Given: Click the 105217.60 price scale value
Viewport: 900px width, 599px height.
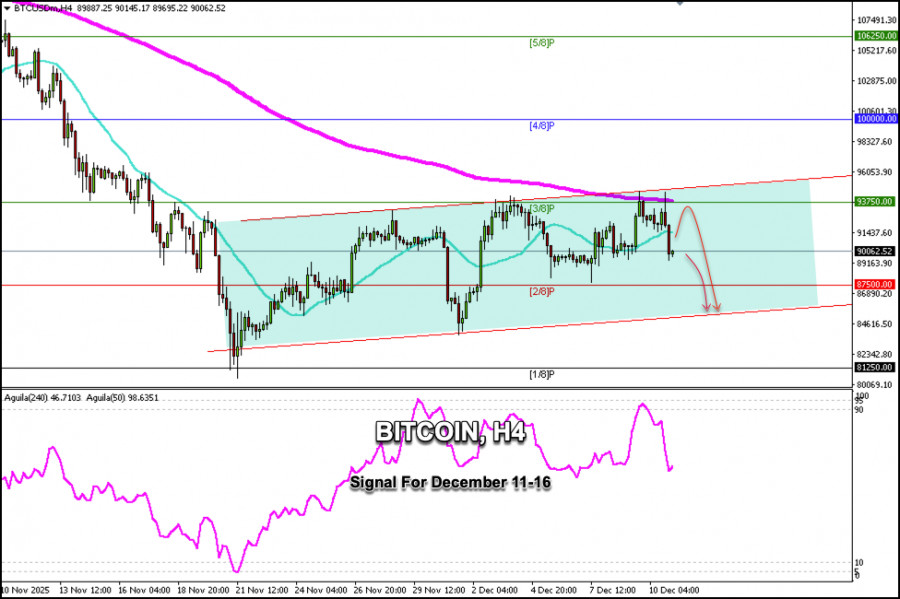Looking at the screenshot, I should [876, 50].
